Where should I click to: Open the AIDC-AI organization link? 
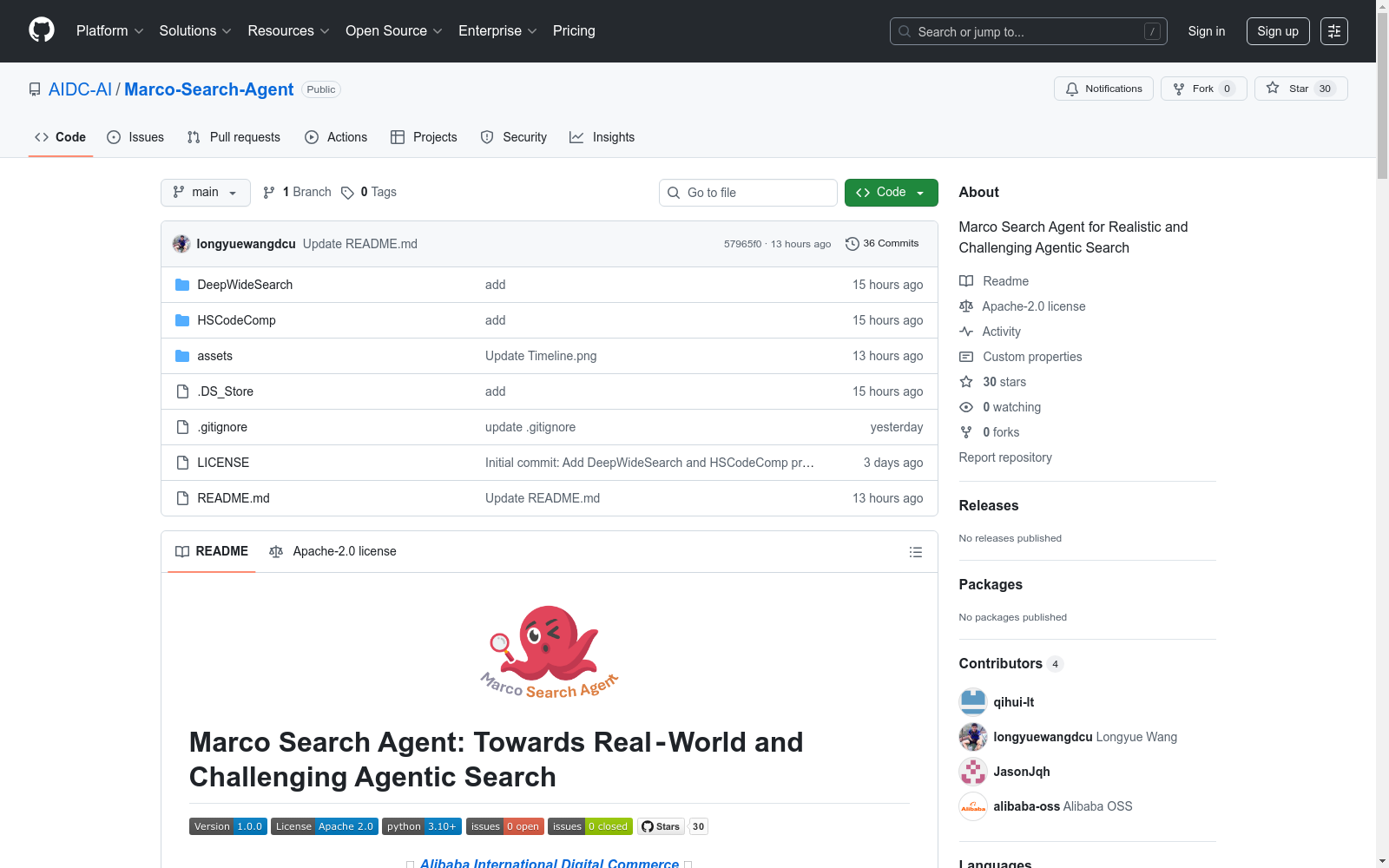[80, 89]
